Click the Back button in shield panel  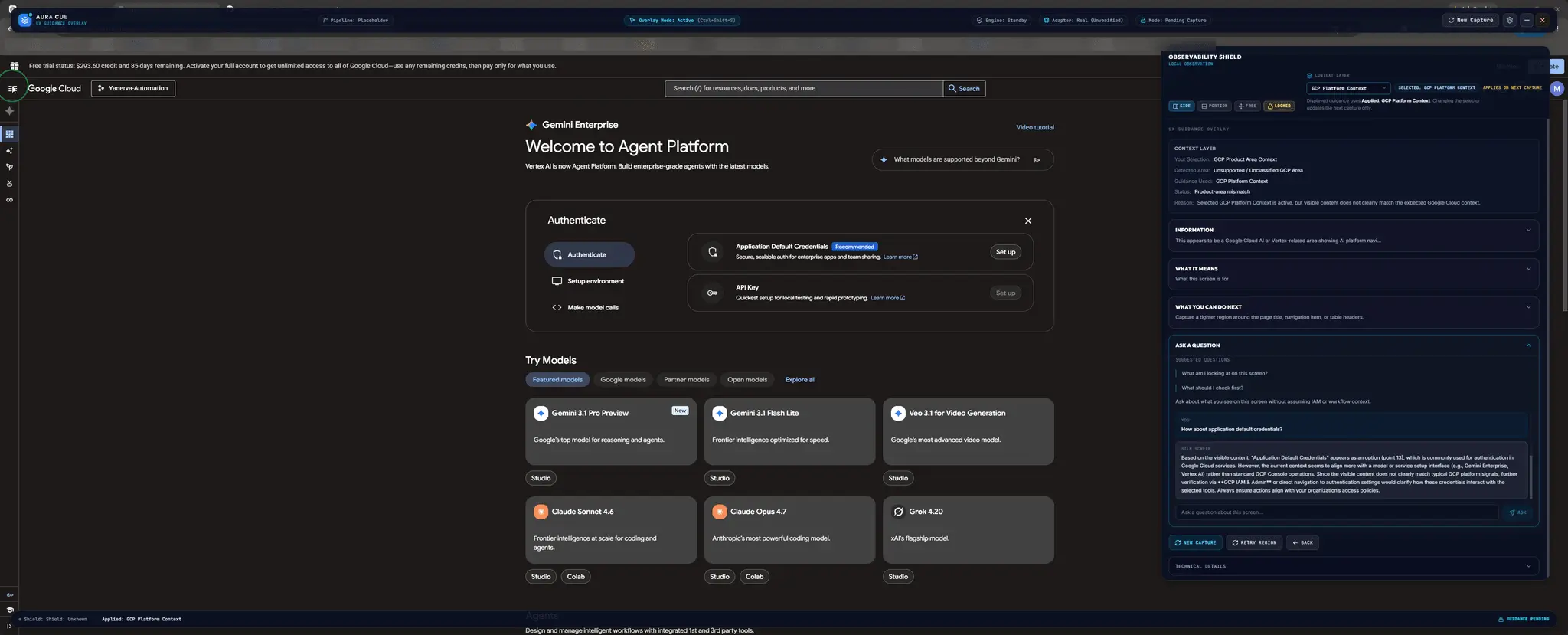[x=1302, y=542]
